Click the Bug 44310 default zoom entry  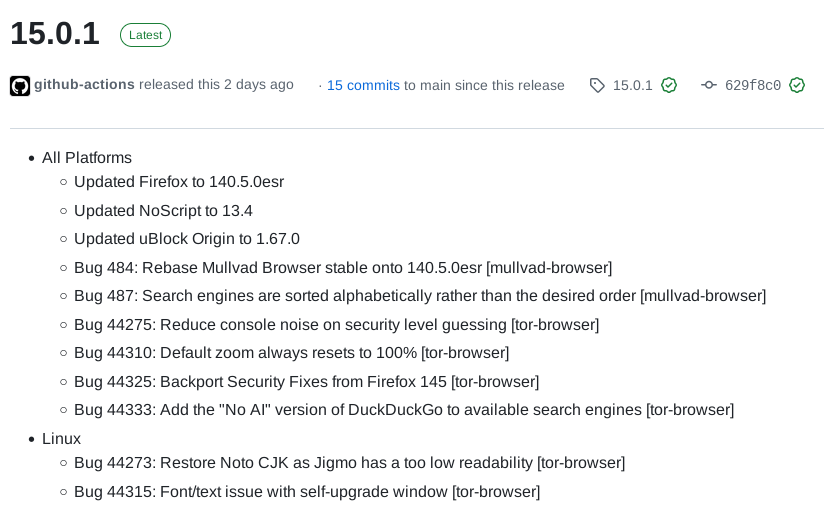point(292,353)
